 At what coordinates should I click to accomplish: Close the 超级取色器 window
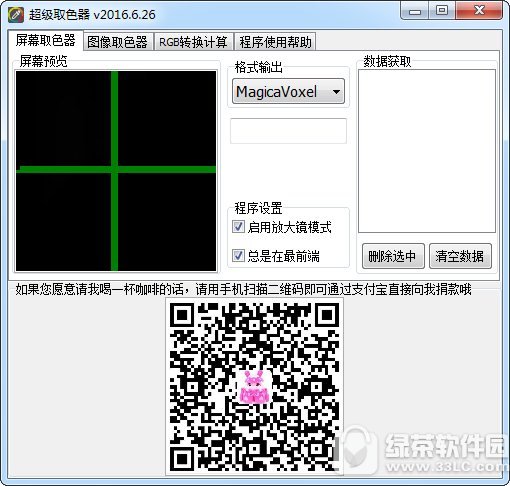coord(479,11)
